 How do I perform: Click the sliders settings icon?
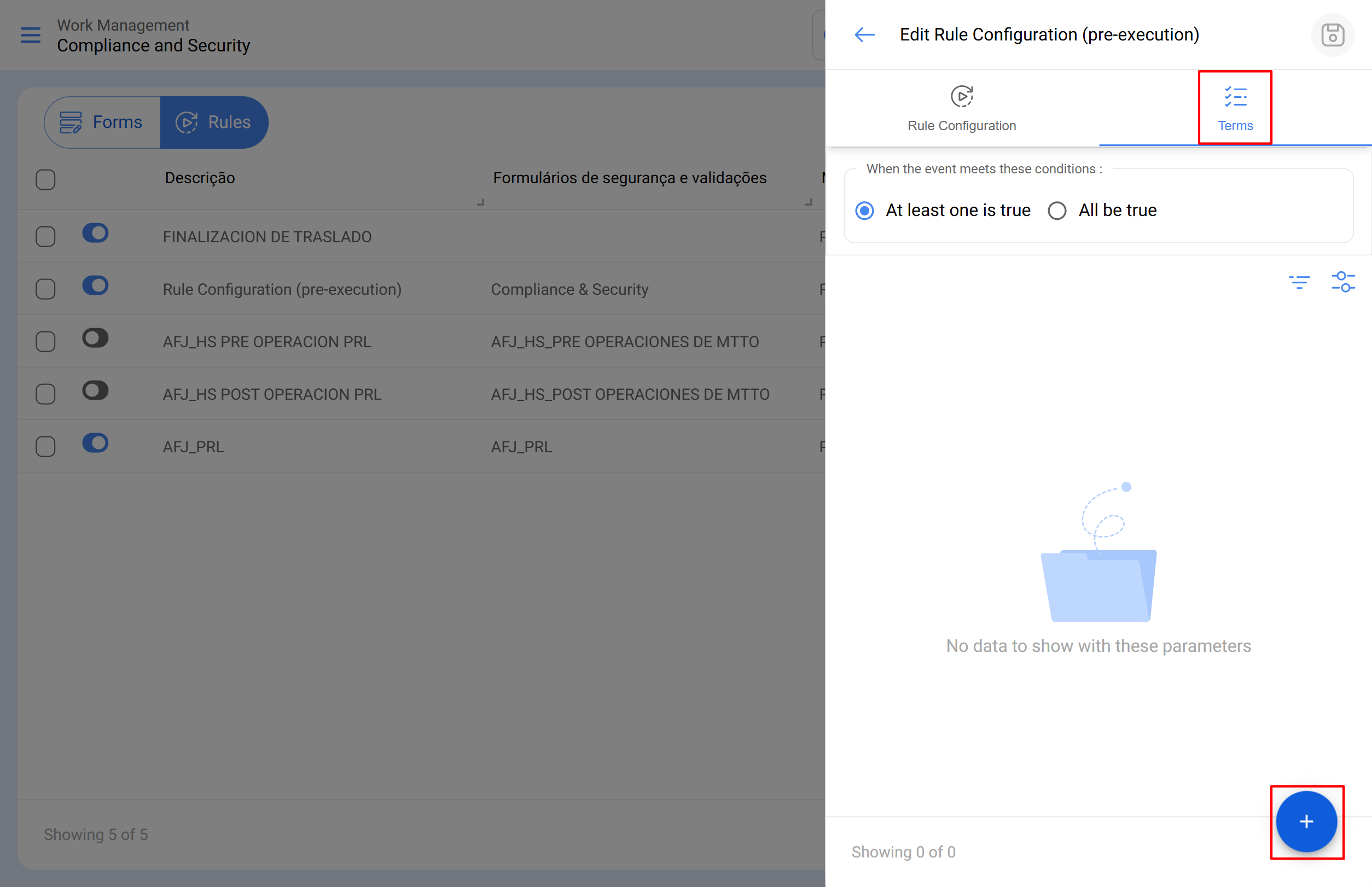(x=1342, y=282)
